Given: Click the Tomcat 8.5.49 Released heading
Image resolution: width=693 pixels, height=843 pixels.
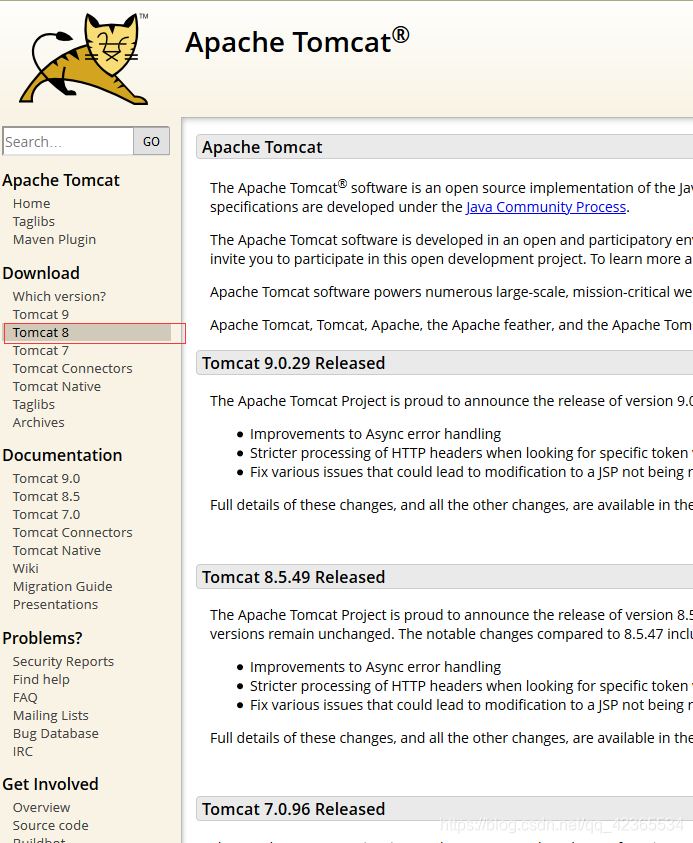Looking at the screenshot, I should (294, 577).
